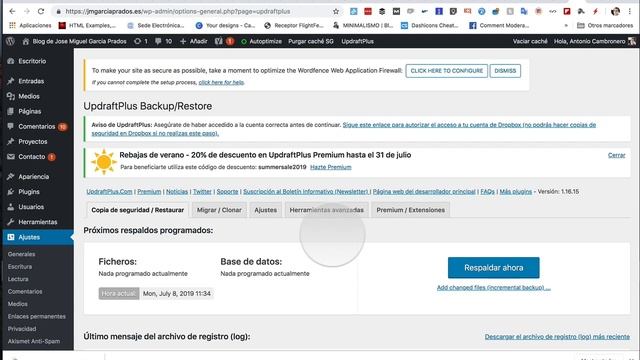Open the Sede Electrónica bookmark
Screen dimensions: 640x360
click(156, 25)
